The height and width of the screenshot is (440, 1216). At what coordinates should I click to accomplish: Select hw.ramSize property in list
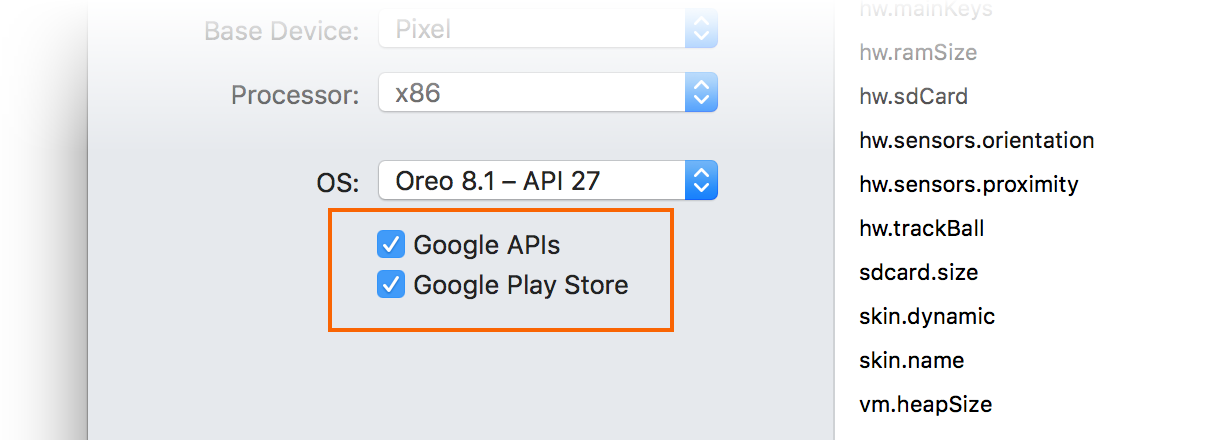click(x=918, y=52)
